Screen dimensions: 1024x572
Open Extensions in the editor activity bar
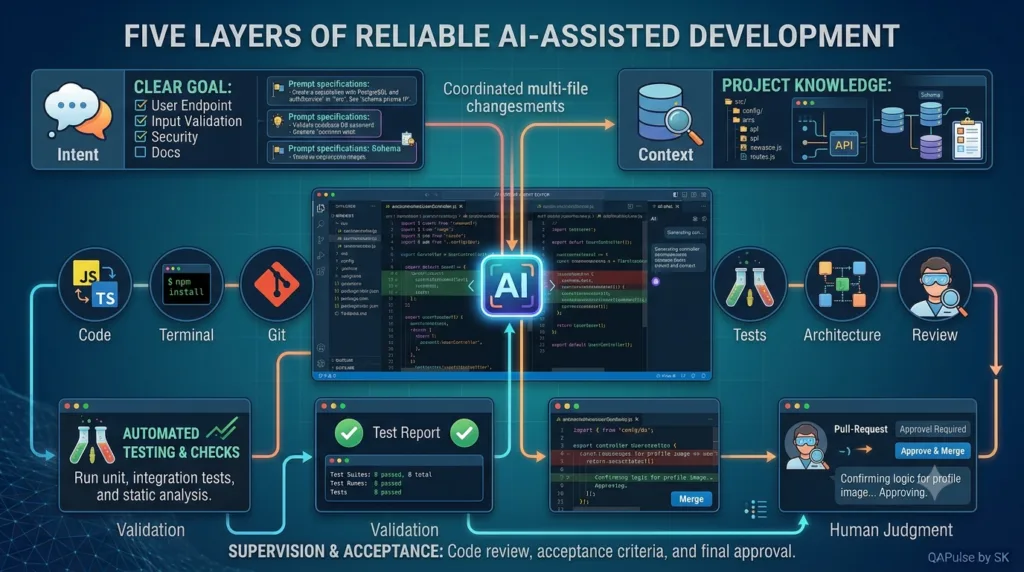tap(321, 271)
